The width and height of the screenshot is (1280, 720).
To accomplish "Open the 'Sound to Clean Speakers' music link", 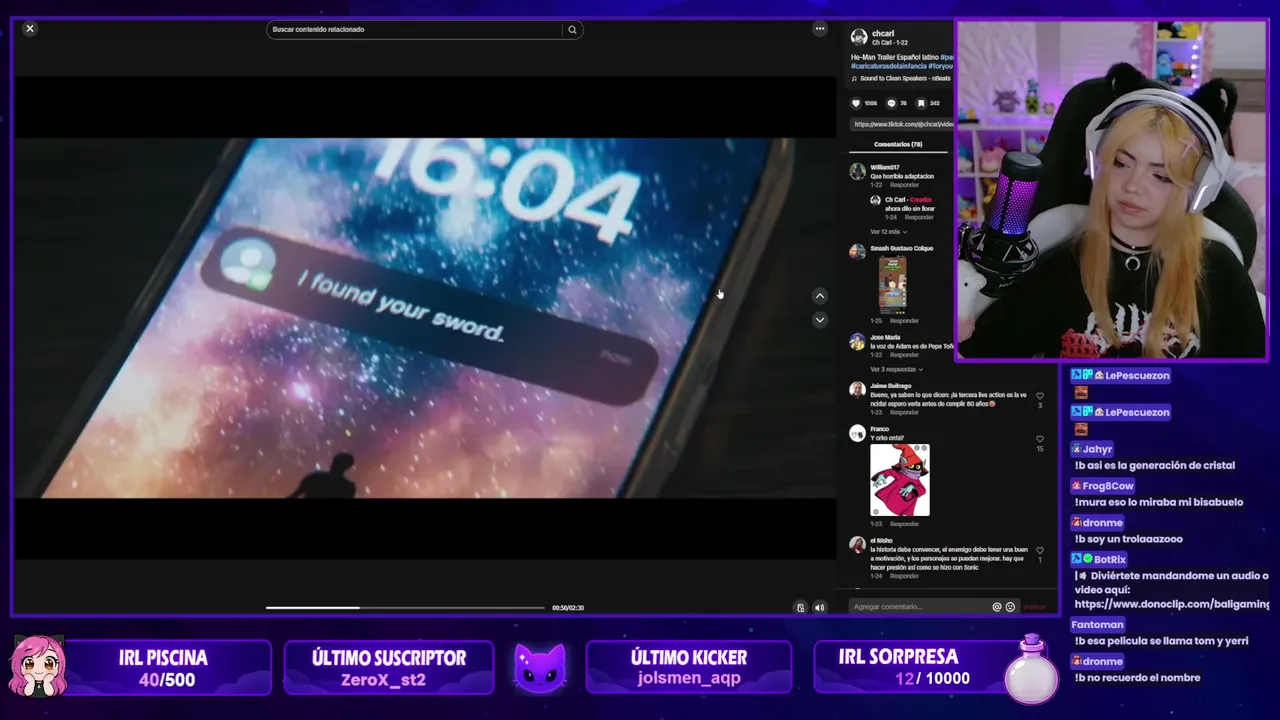I will point(903,78).
